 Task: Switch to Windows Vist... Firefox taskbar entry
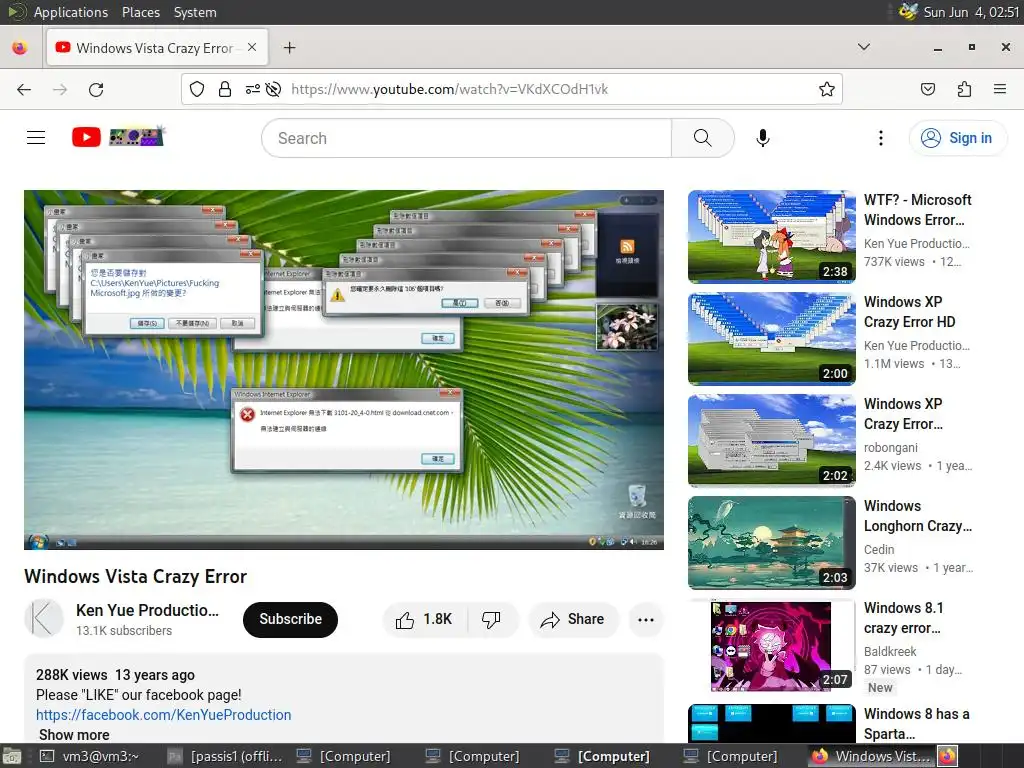click(872, 756)
